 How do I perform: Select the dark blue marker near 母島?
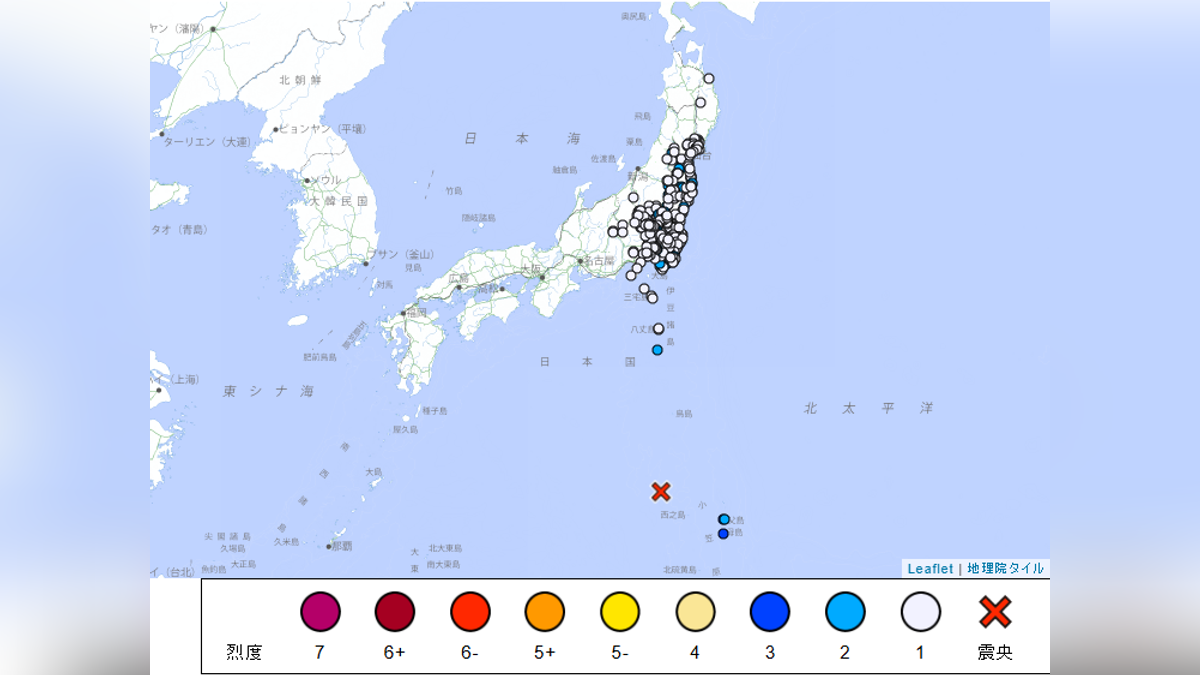(723, 533)
